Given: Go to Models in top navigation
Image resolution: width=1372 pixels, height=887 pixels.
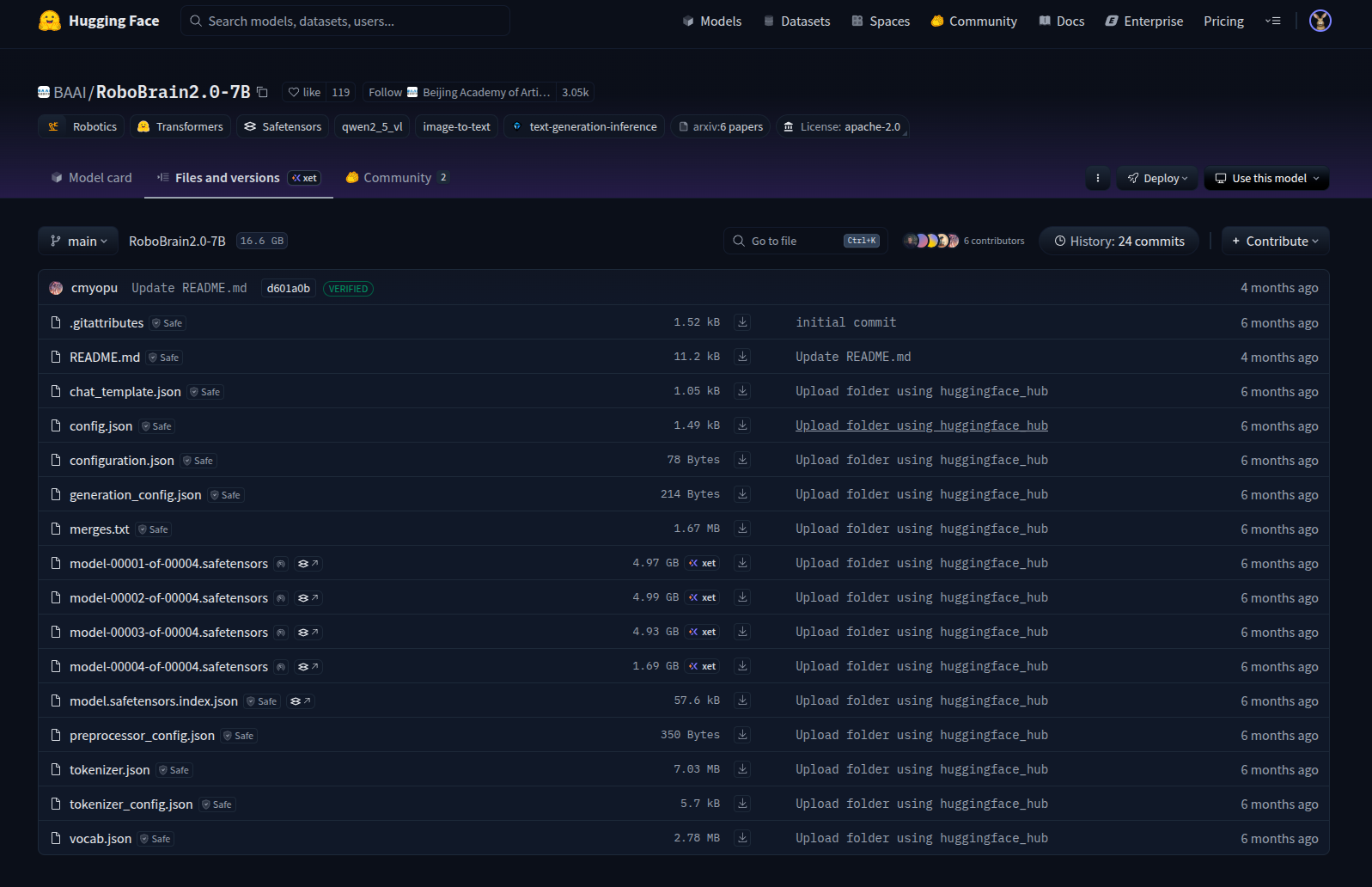Looking at the screenshot, I should 712,21.
